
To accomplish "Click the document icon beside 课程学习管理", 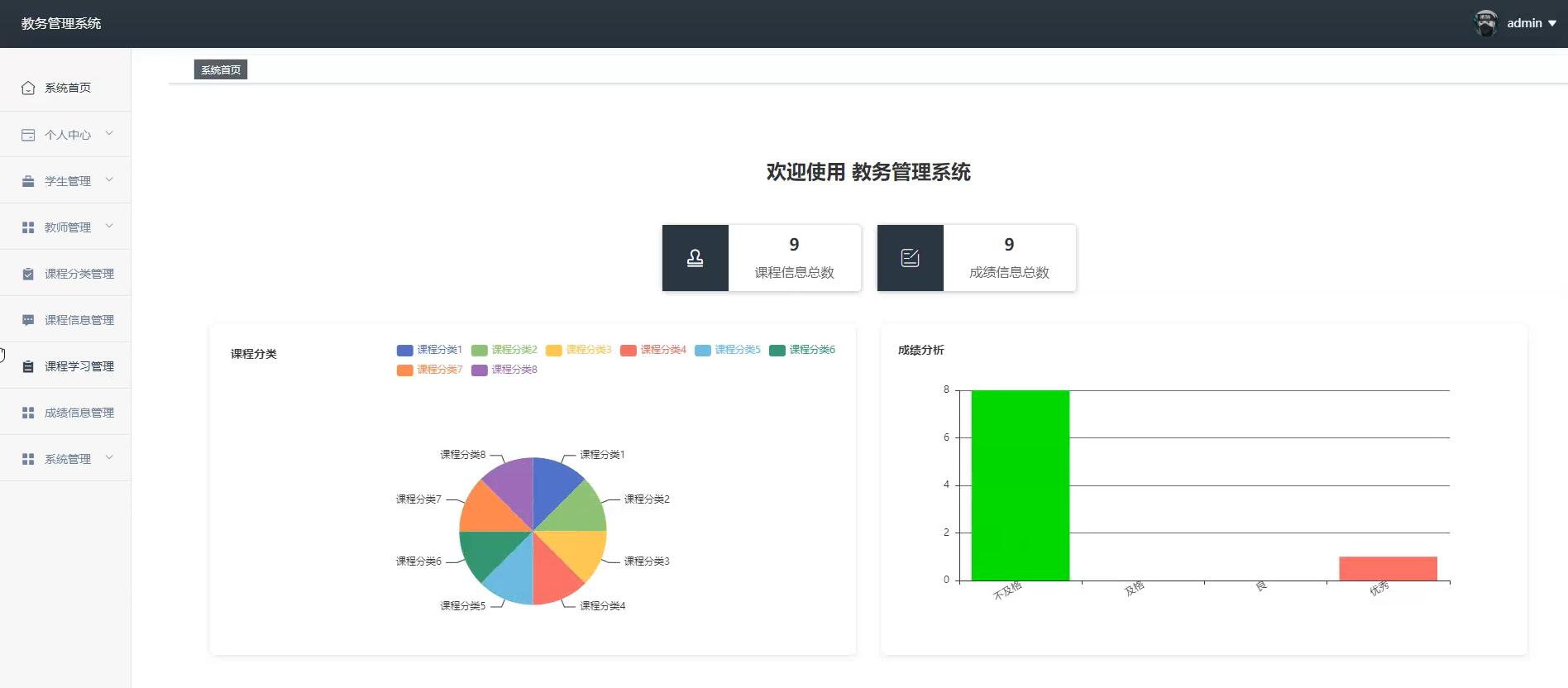I will (x=28, y=366).
